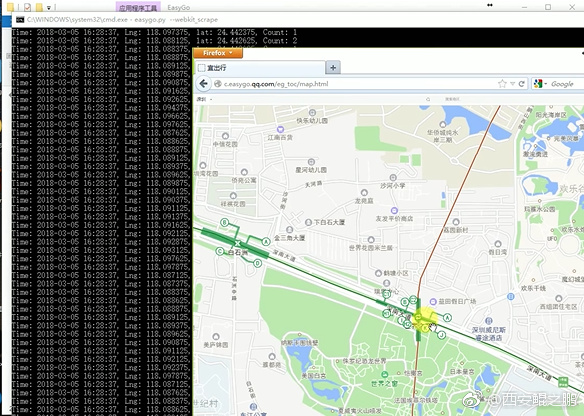
Task: Open the Explorer quick access toolbar dropdown
Action: click(48, 7)
